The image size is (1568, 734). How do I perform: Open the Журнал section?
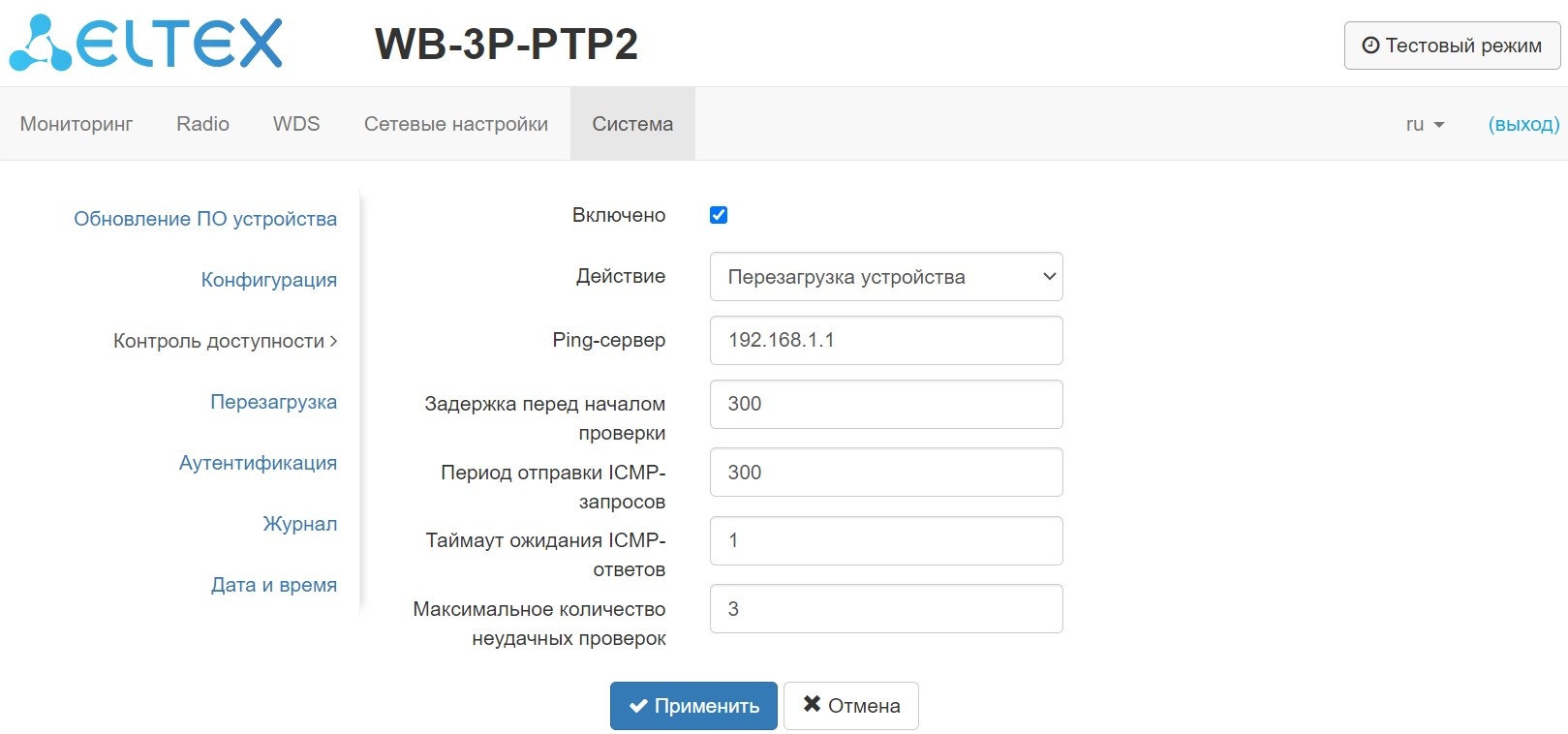coord(300,524)
